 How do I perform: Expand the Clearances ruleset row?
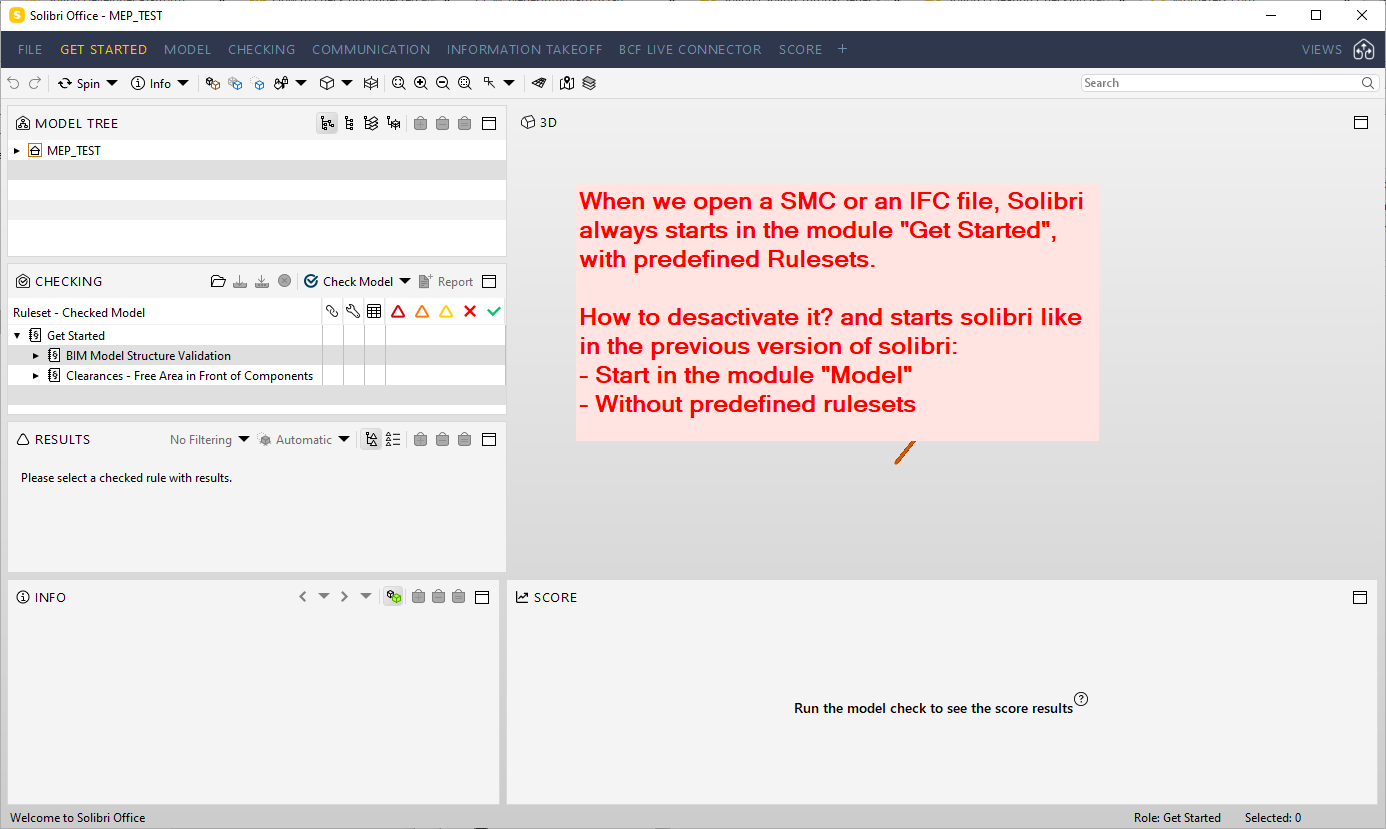36,376
